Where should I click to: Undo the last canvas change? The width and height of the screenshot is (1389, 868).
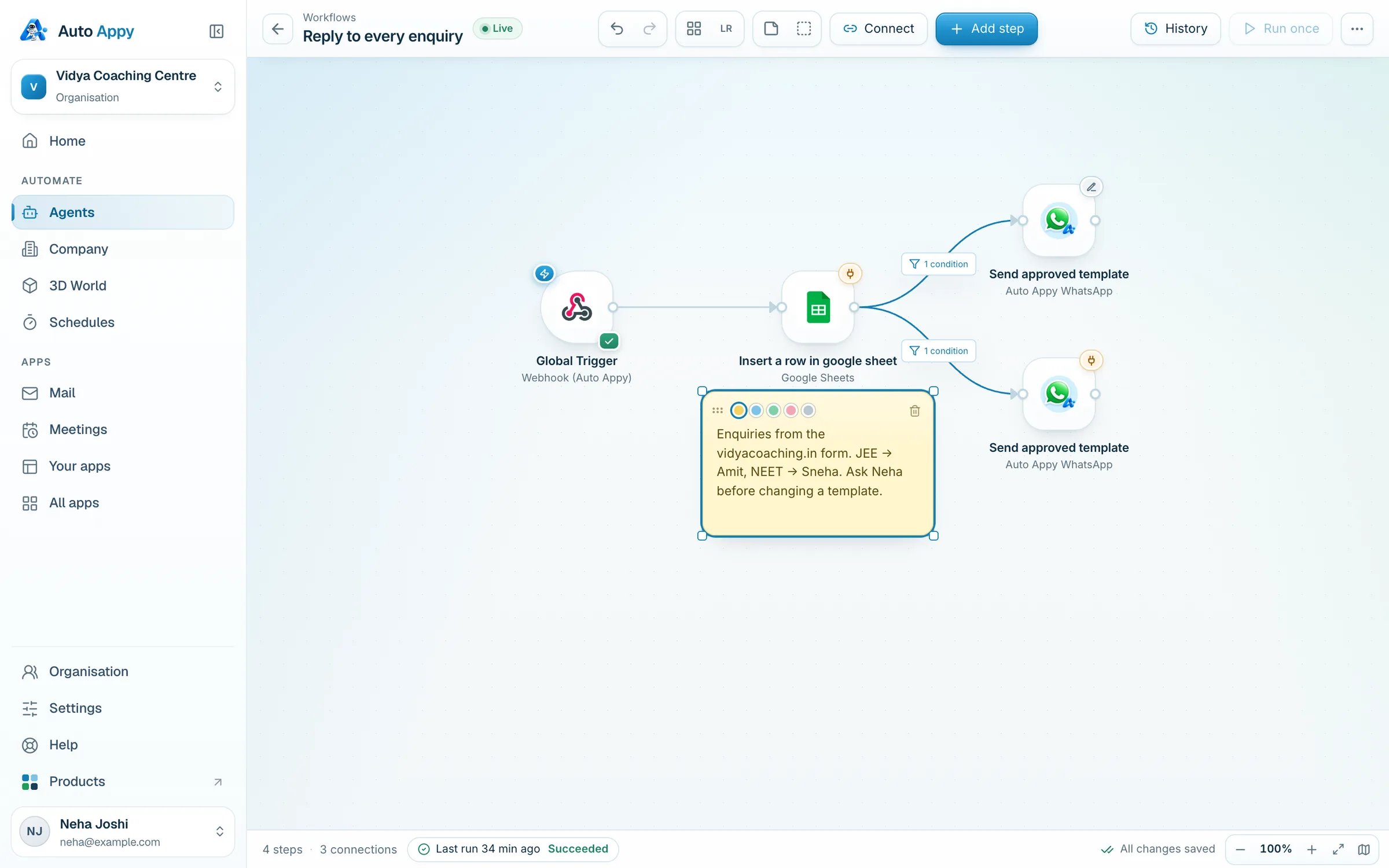(617, 29)
